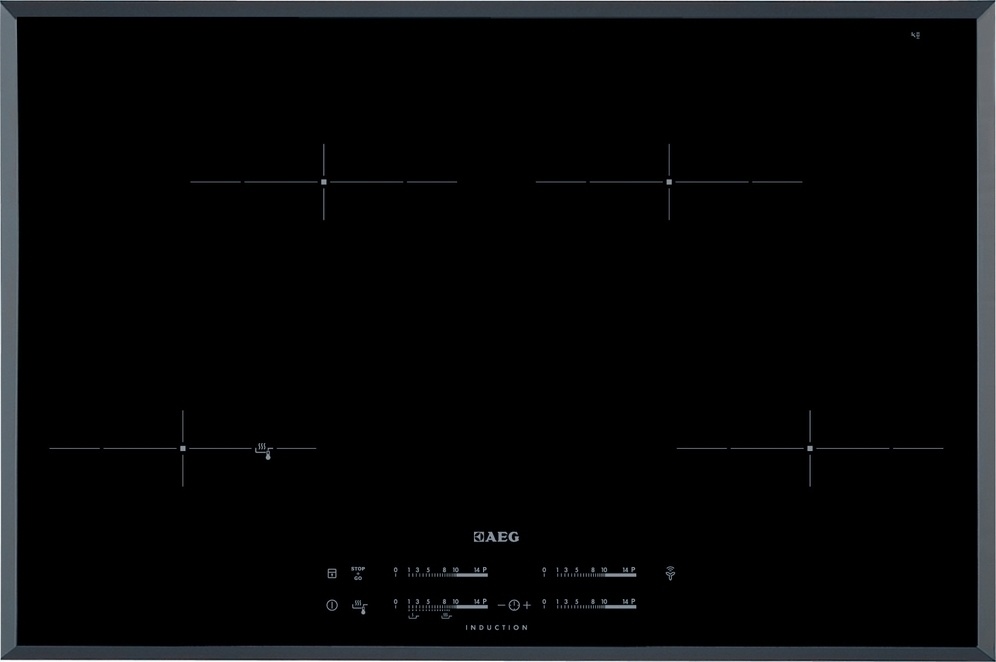Screen dimensions: 996x662
Task: Tap the lower-right power level slider
Action: pos(589,604)
